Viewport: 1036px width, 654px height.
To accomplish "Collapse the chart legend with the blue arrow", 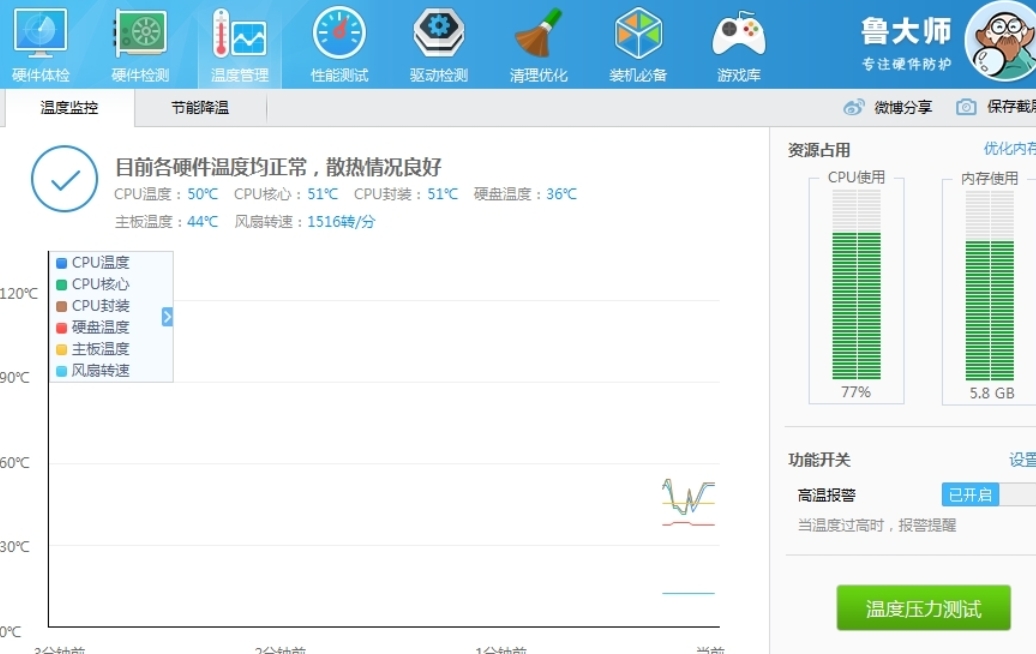I will [x=167, y=317].
